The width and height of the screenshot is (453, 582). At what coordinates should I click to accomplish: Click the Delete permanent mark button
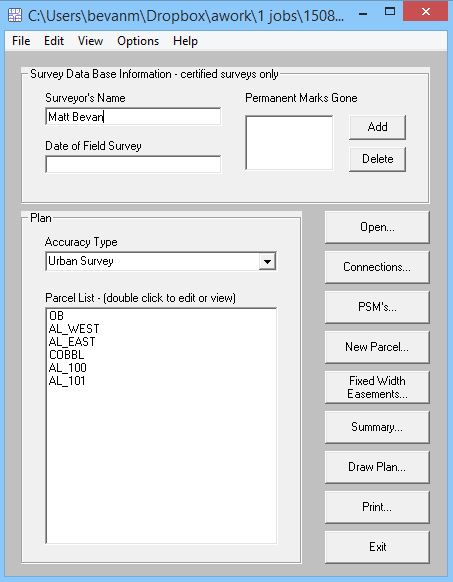coord(377,159)
